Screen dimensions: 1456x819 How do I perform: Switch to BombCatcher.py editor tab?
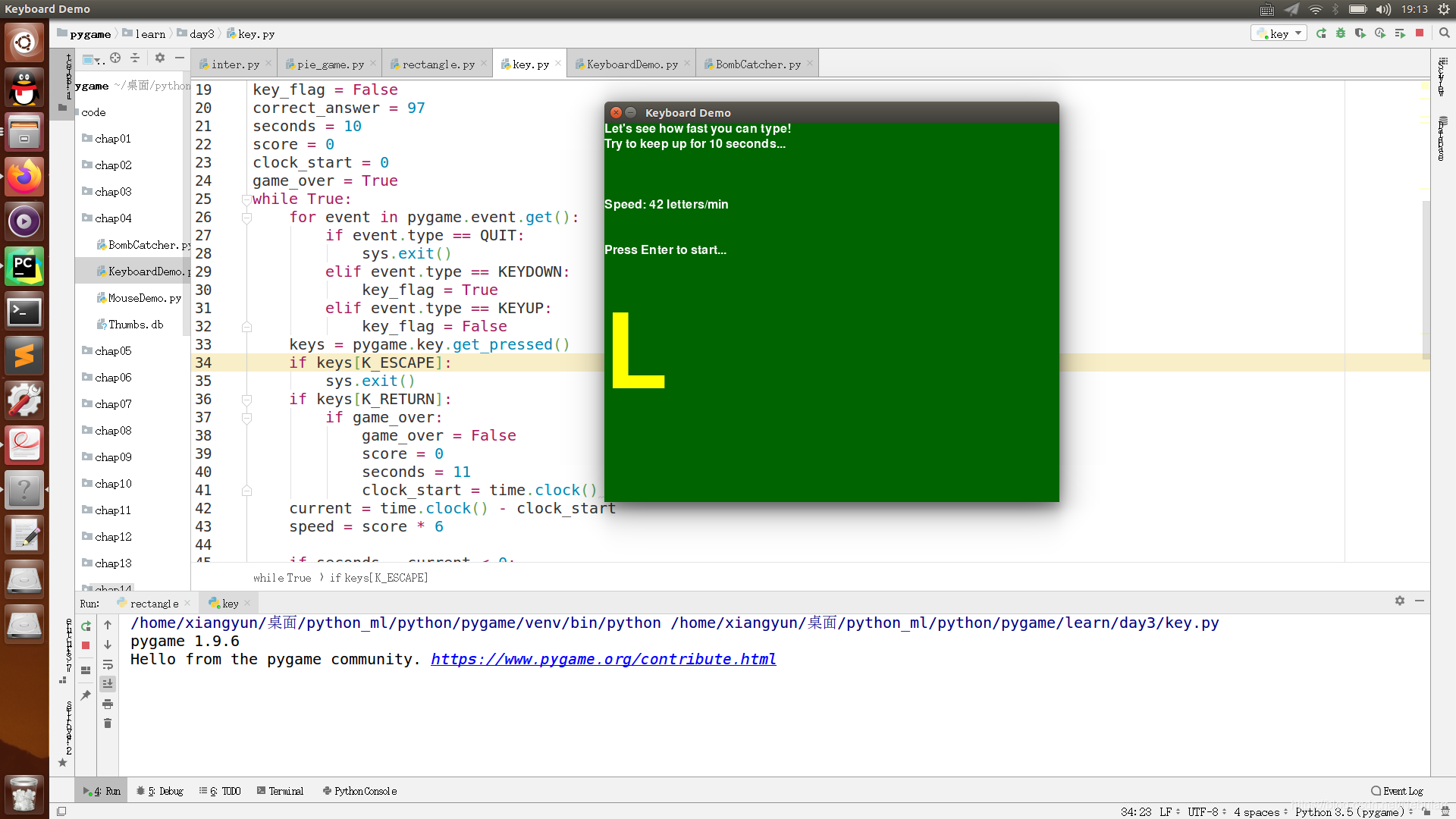758,64
